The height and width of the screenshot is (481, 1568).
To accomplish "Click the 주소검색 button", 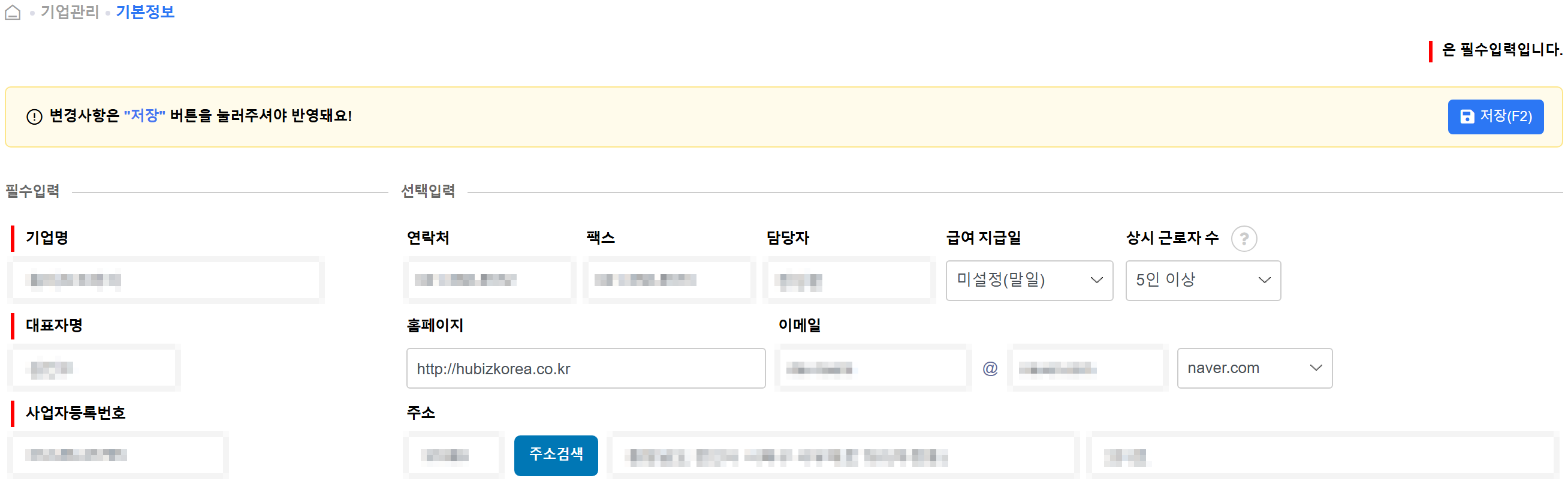I will pos(556,455).
